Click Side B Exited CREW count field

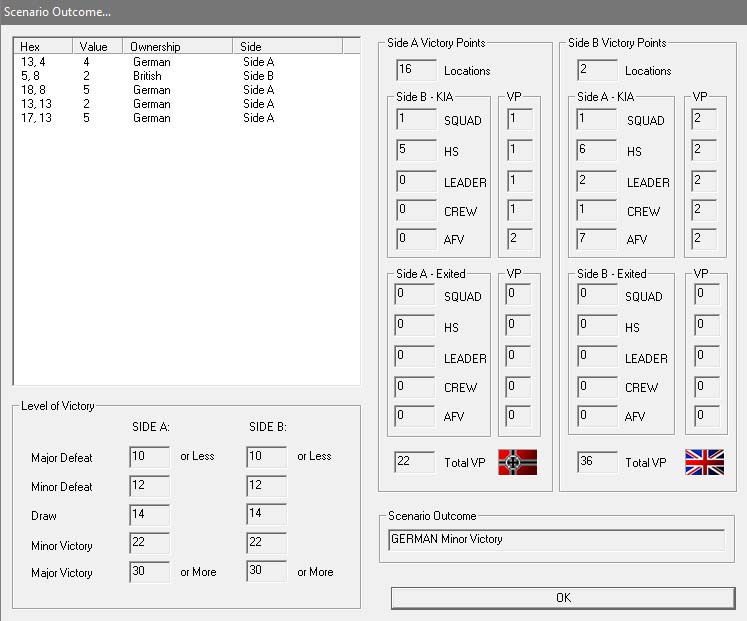point(597,387)
